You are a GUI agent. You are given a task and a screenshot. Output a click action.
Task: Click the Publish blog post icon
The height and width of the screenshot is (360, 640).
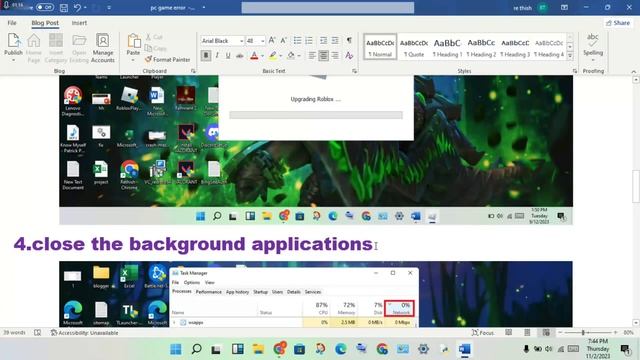coord(13,41)
